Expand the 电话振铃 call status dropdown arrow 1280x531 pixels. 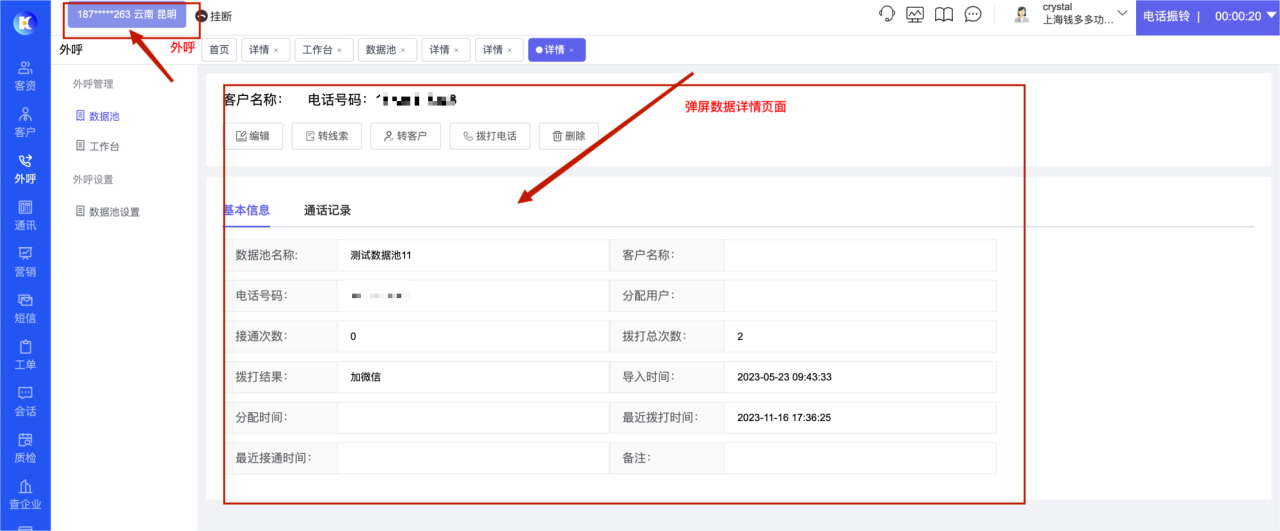point(1271,16)
